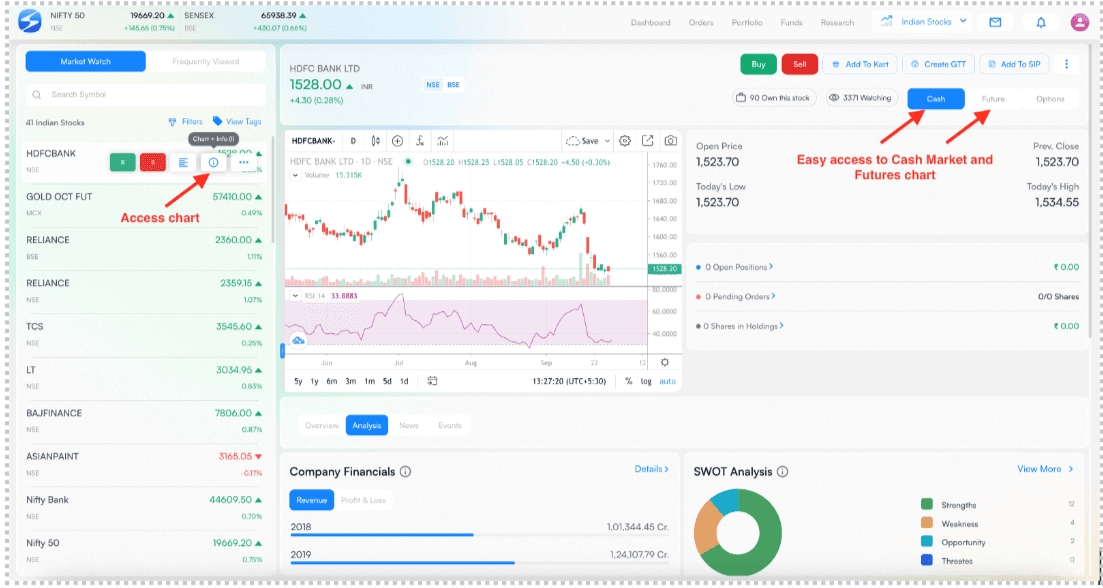Click the Buy button for HDFC Bank
Viewport: 1103px width, 588px height.
(758, 63)
